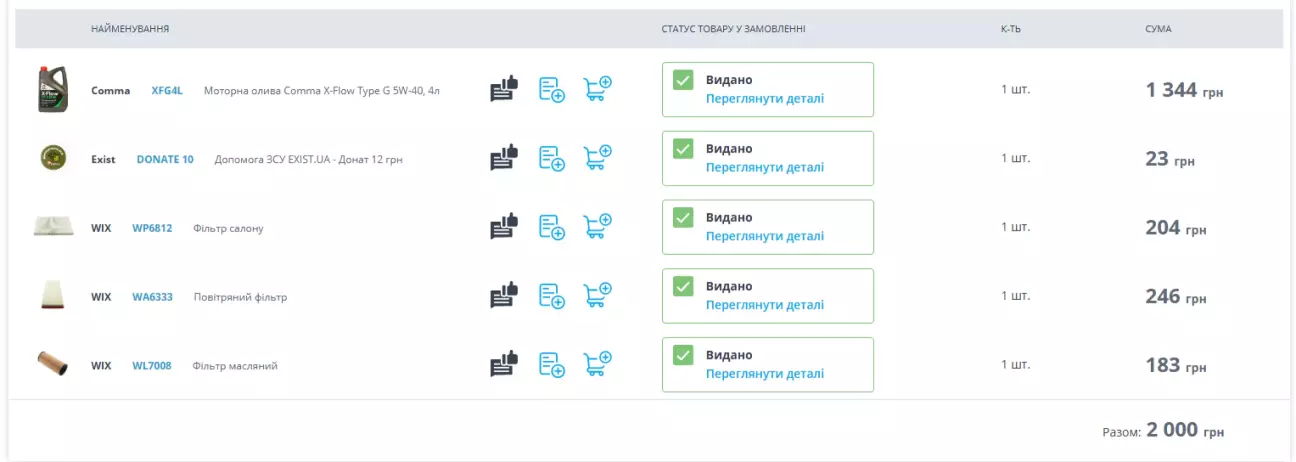View status details for WL7008
Screen dimensions: 1296x462
click(x=765, y=375)
